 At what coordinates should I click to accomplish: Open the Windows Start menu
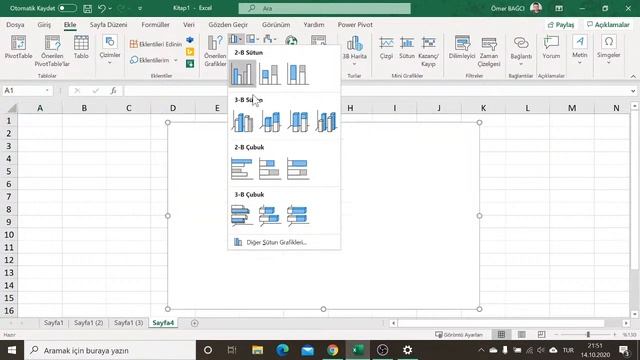(11, 350)
